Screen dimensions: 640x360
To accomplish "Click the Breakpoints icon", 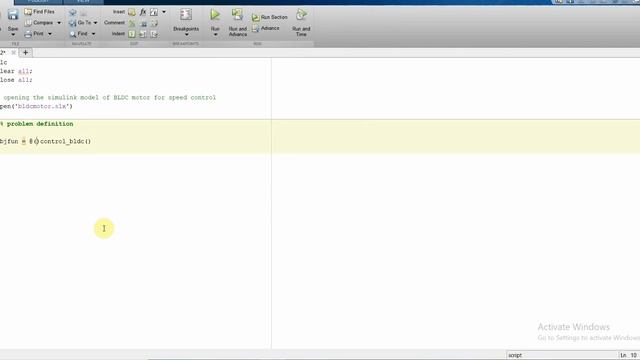I will (186, 15).
